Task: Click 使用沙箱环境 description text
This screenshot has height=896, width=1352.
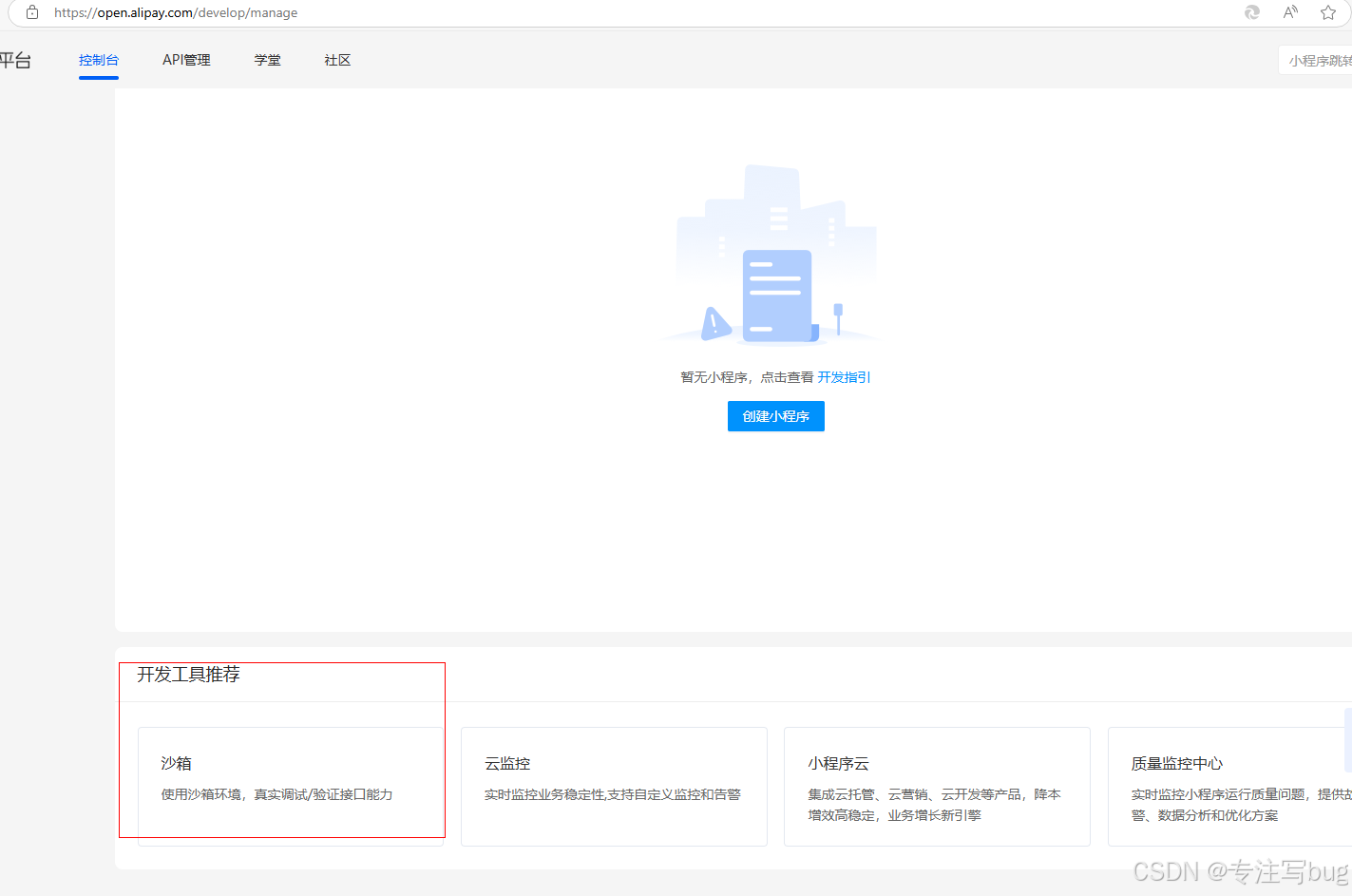Action: pos(276,794)
